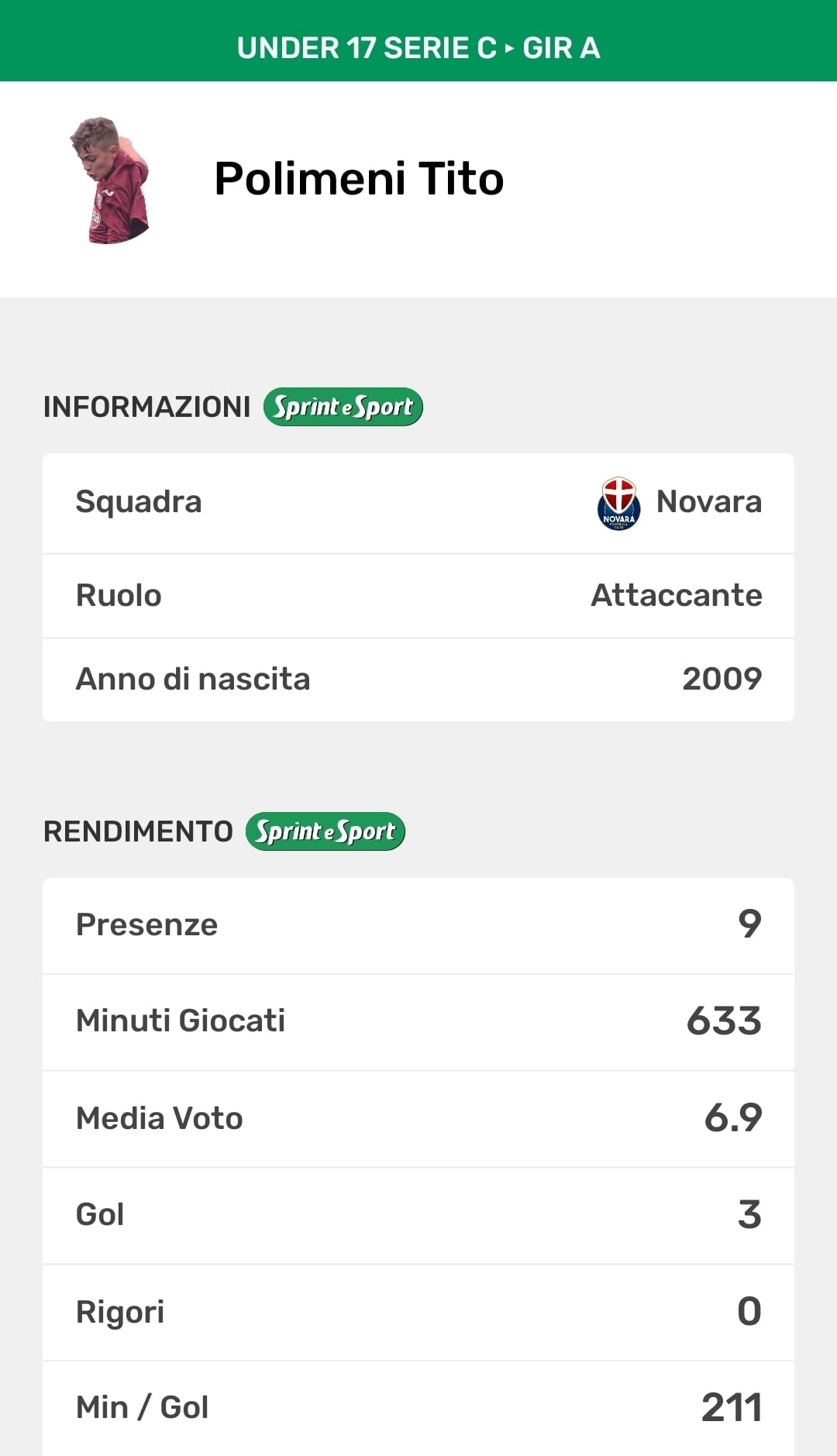Tap the Anno di nascita row

tap(418, 680)
